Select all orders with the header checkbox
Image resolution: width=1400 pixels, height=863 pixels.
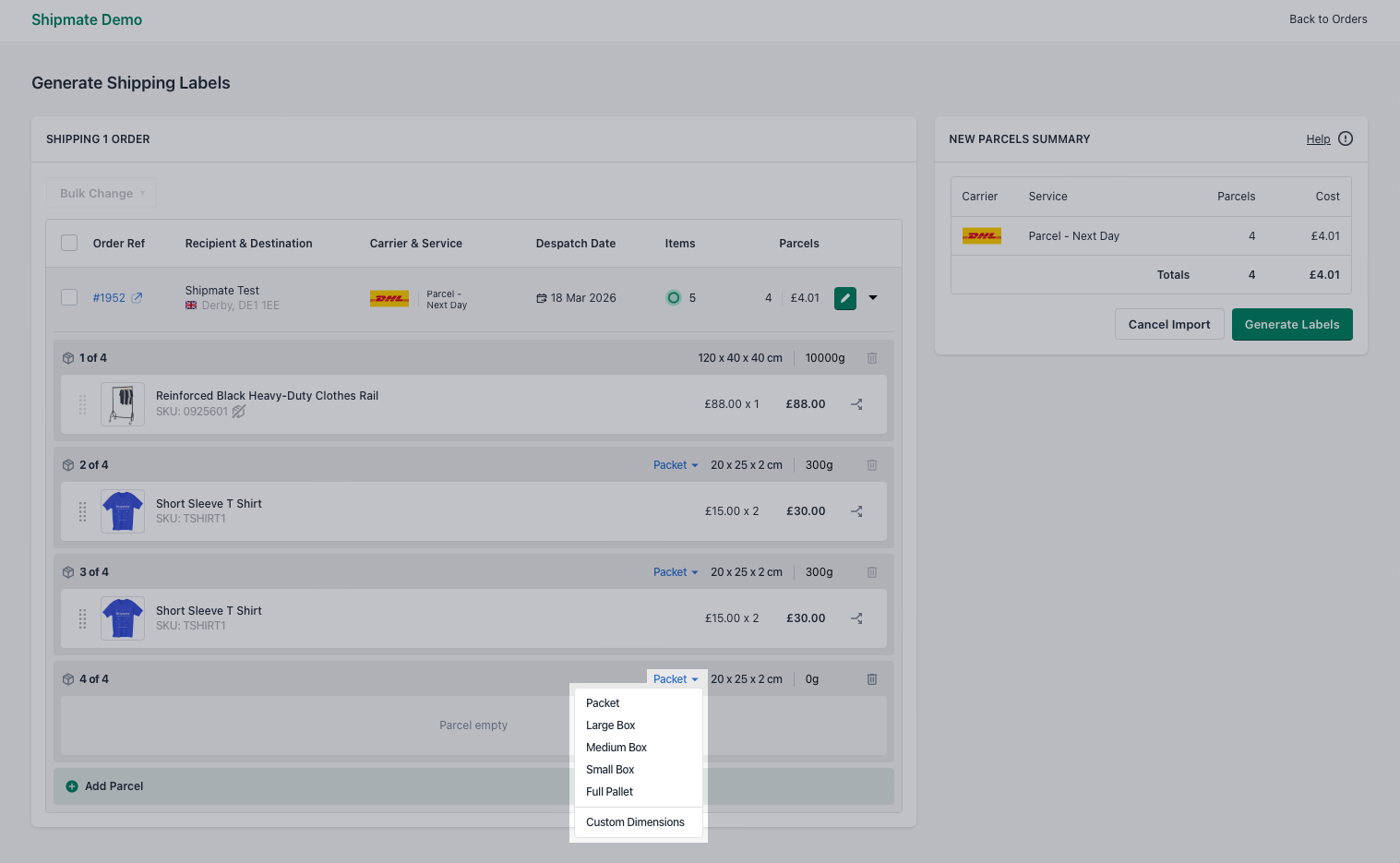(x=69, y=242)
